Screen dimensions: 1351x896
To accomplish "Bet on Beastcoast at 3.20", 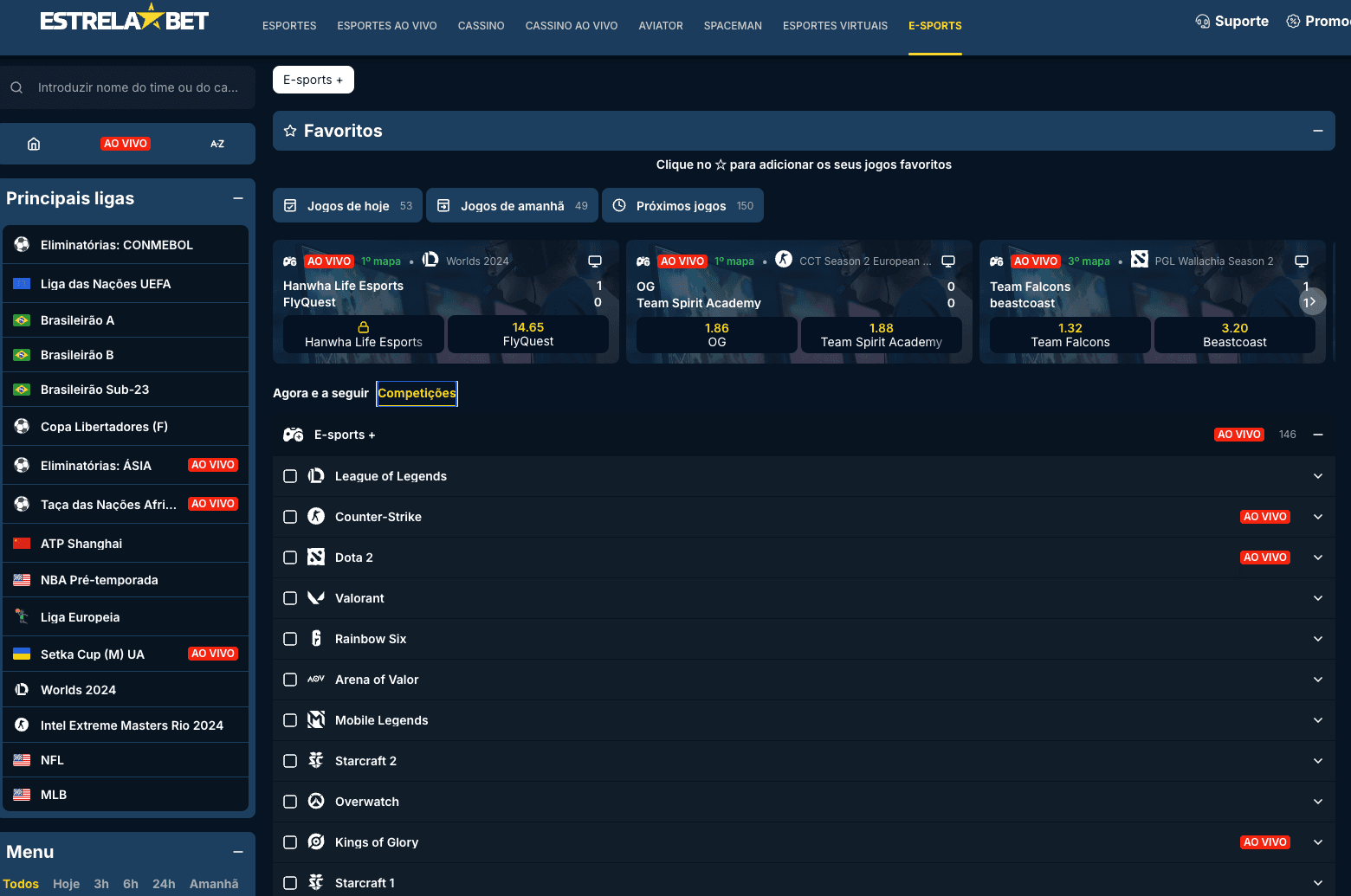I will 1235,335.
